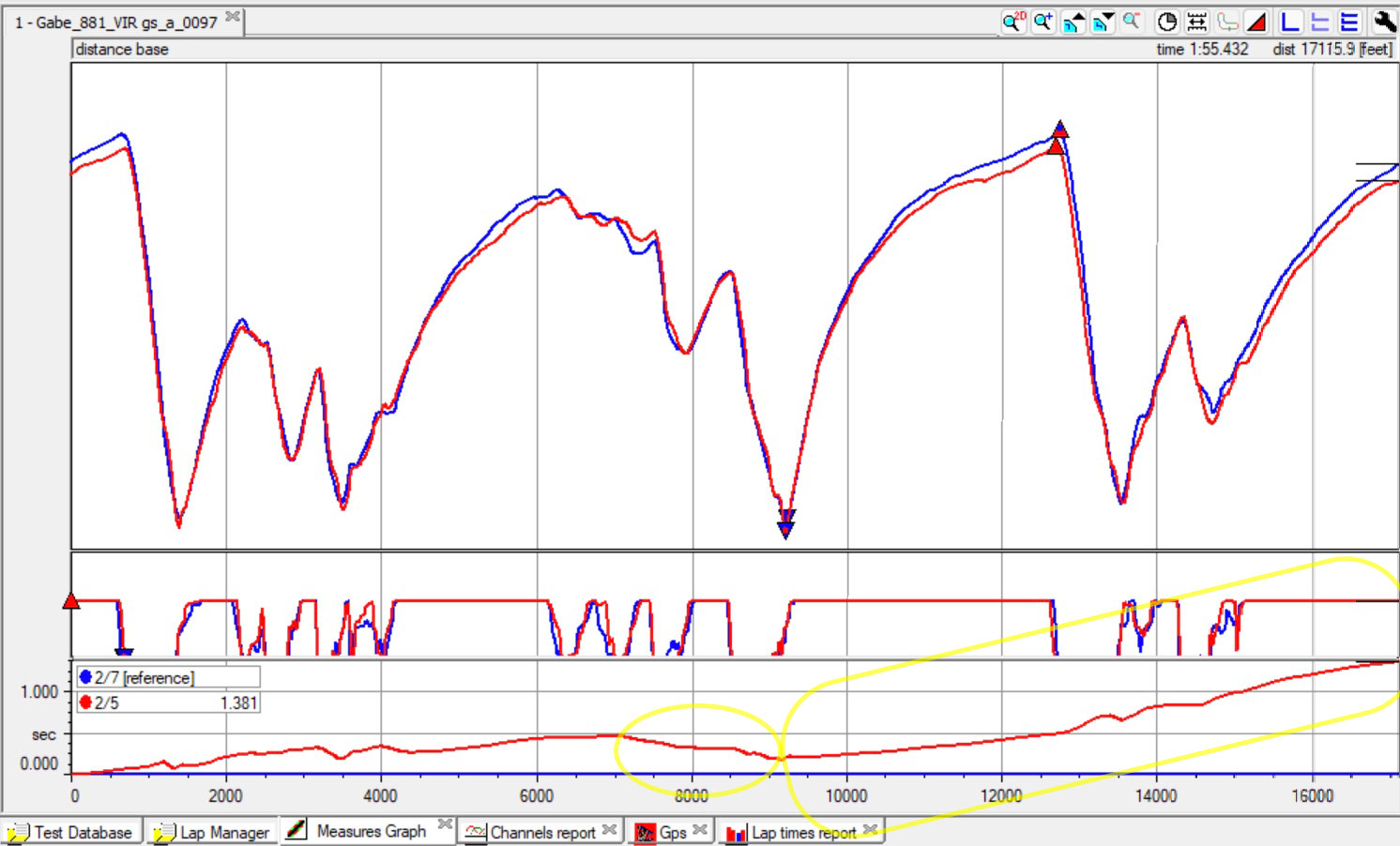Click the zoom in magnifier with plus
This screenshot has width=1400, height=846.
click(1043, 22)
